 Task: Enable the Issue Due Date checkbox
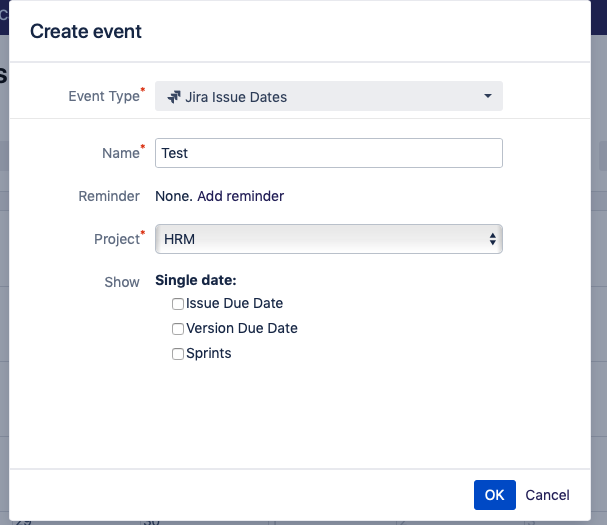point(178,304)
